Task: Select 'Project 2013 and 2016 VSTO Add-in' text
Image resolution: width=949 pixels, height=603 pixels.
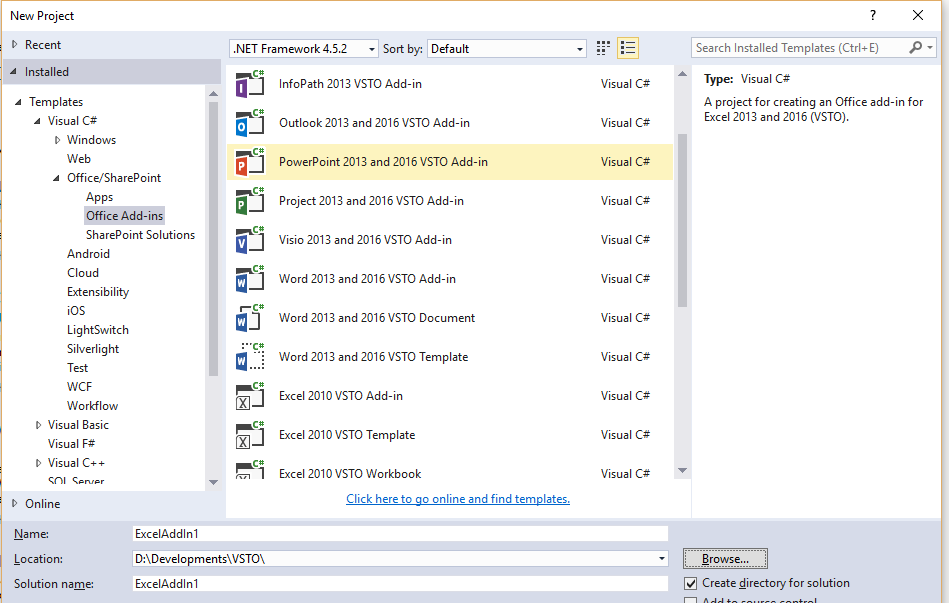Action: pyautogui.click(x=371, y=201)
